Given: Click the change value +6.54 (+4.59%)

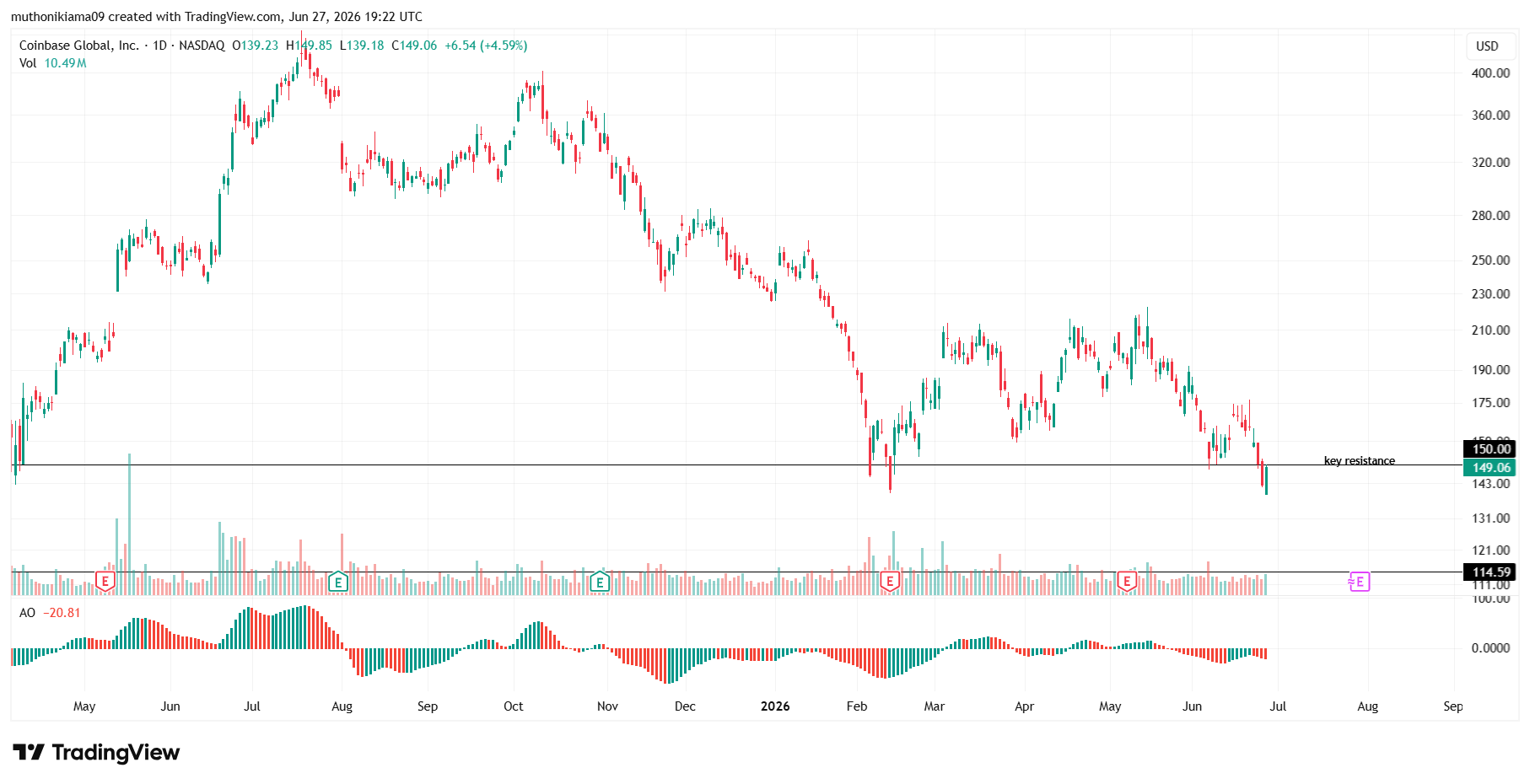Looking at the screenshot, I should [486, 46].
